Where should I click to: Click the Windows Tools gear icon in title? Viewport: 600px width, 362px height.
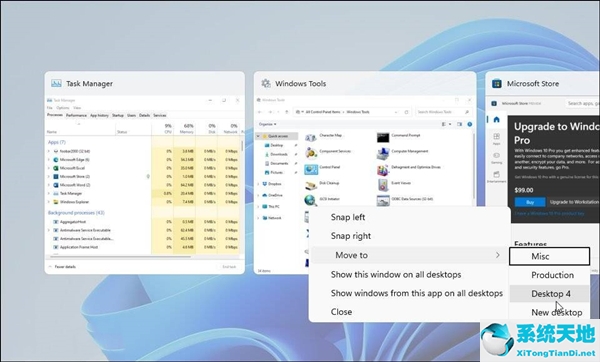pyautogui.click(x=266, y=83)
